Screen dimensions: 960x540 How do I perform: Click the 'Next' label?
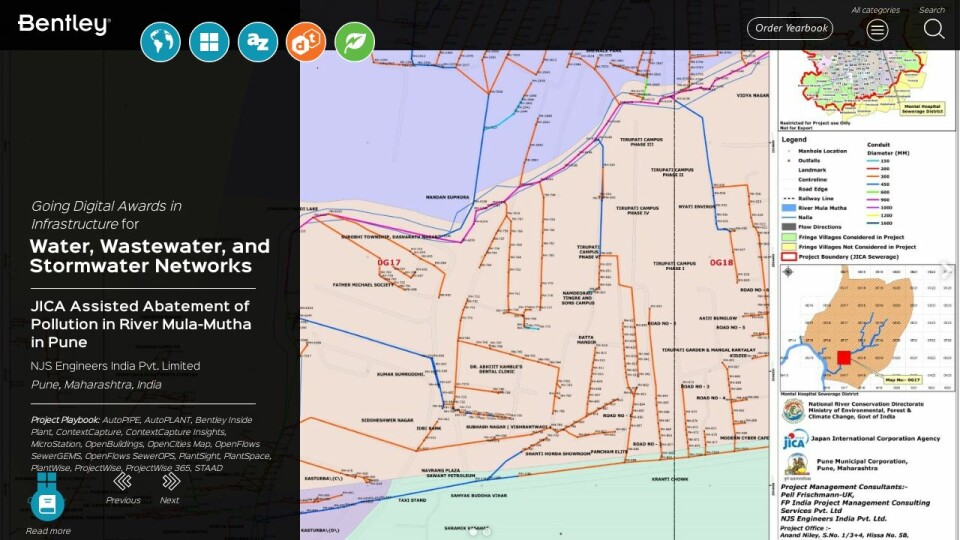pyautogui.click(x=170, y=500)
